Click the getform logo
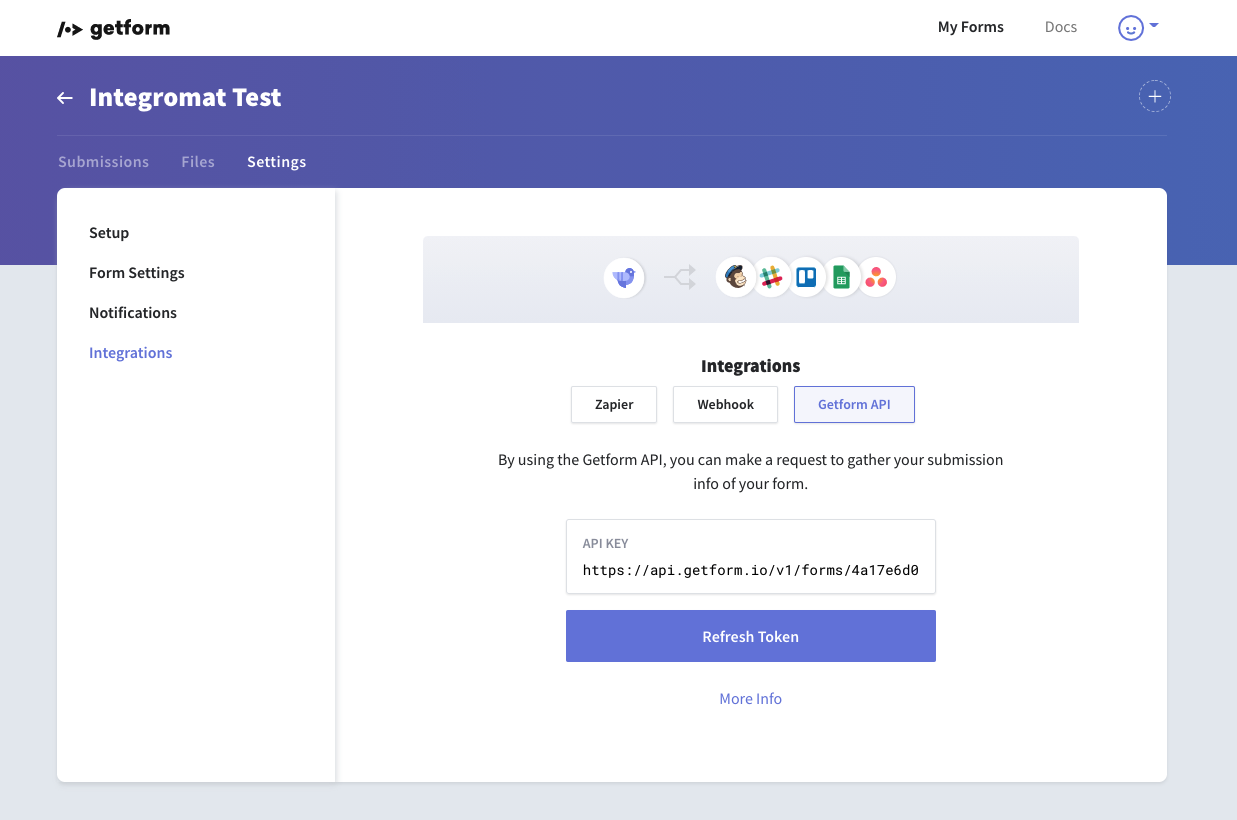 pyautogui.click(x=113, y=28)
